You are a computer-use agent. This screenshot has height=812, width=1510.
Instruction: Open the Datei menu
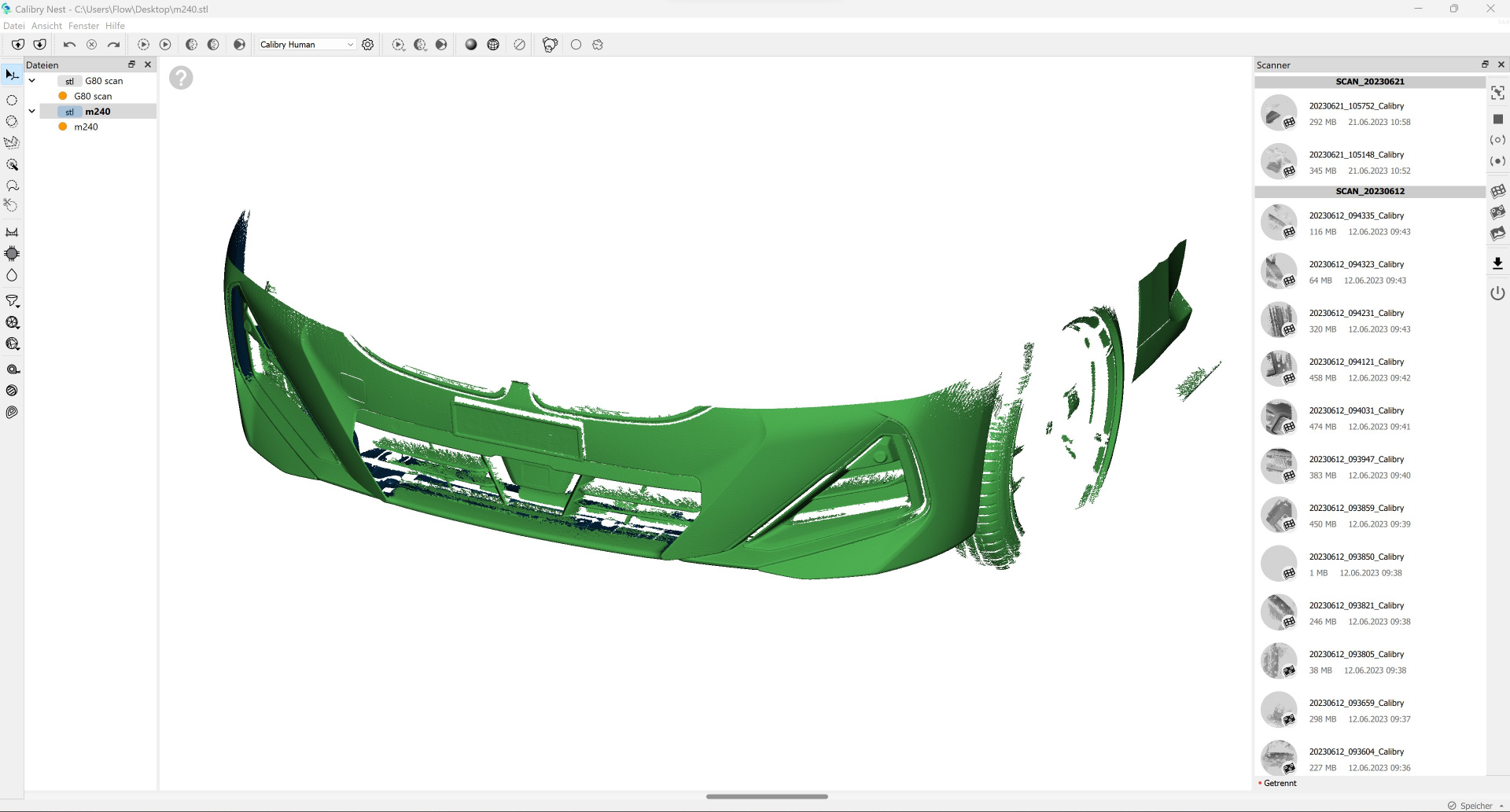[x=13, y=26]
